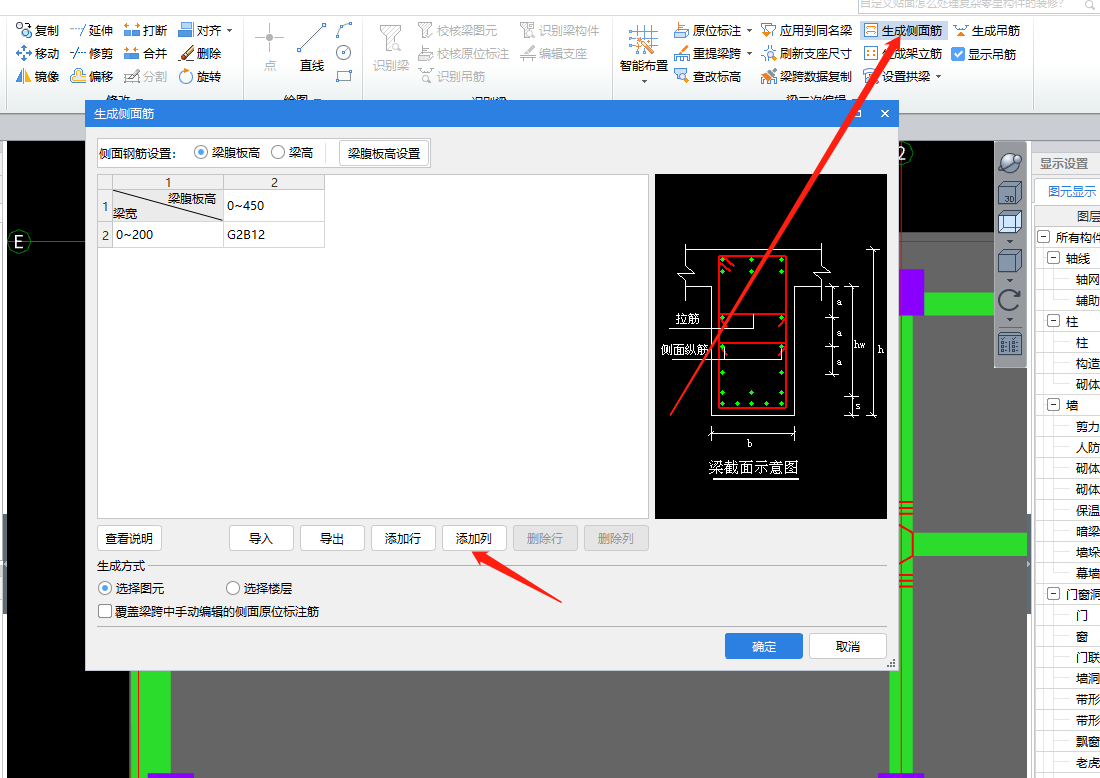
Task: Select the 移动 move tool
Action: coord(37,53)
